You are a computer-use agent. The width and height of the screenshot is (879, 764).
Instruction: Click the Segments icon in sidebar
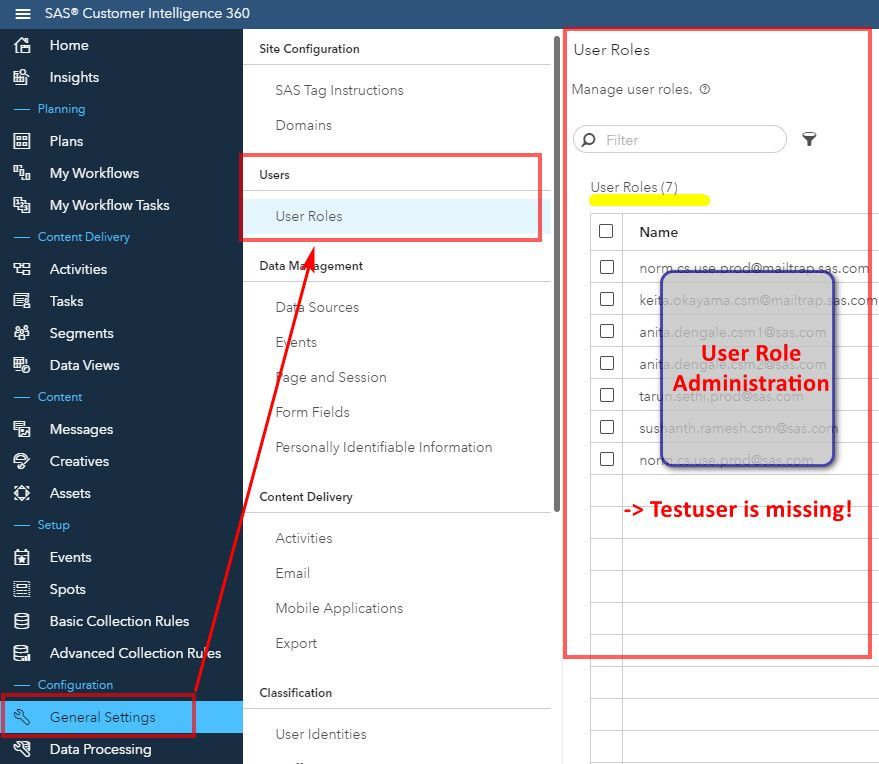click(22, 333)
